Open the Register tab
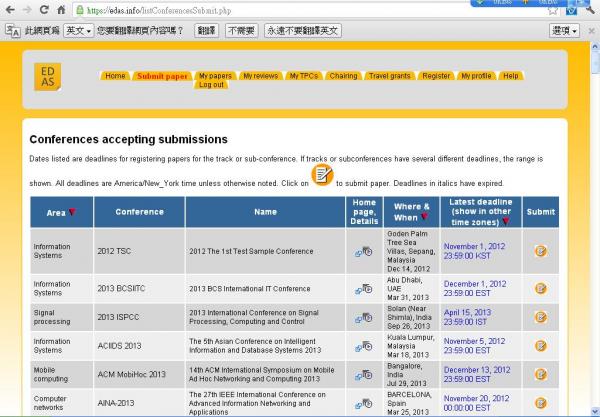Image resolution: width=600 pixels, height=417 pixels. (x=436, y=76)
